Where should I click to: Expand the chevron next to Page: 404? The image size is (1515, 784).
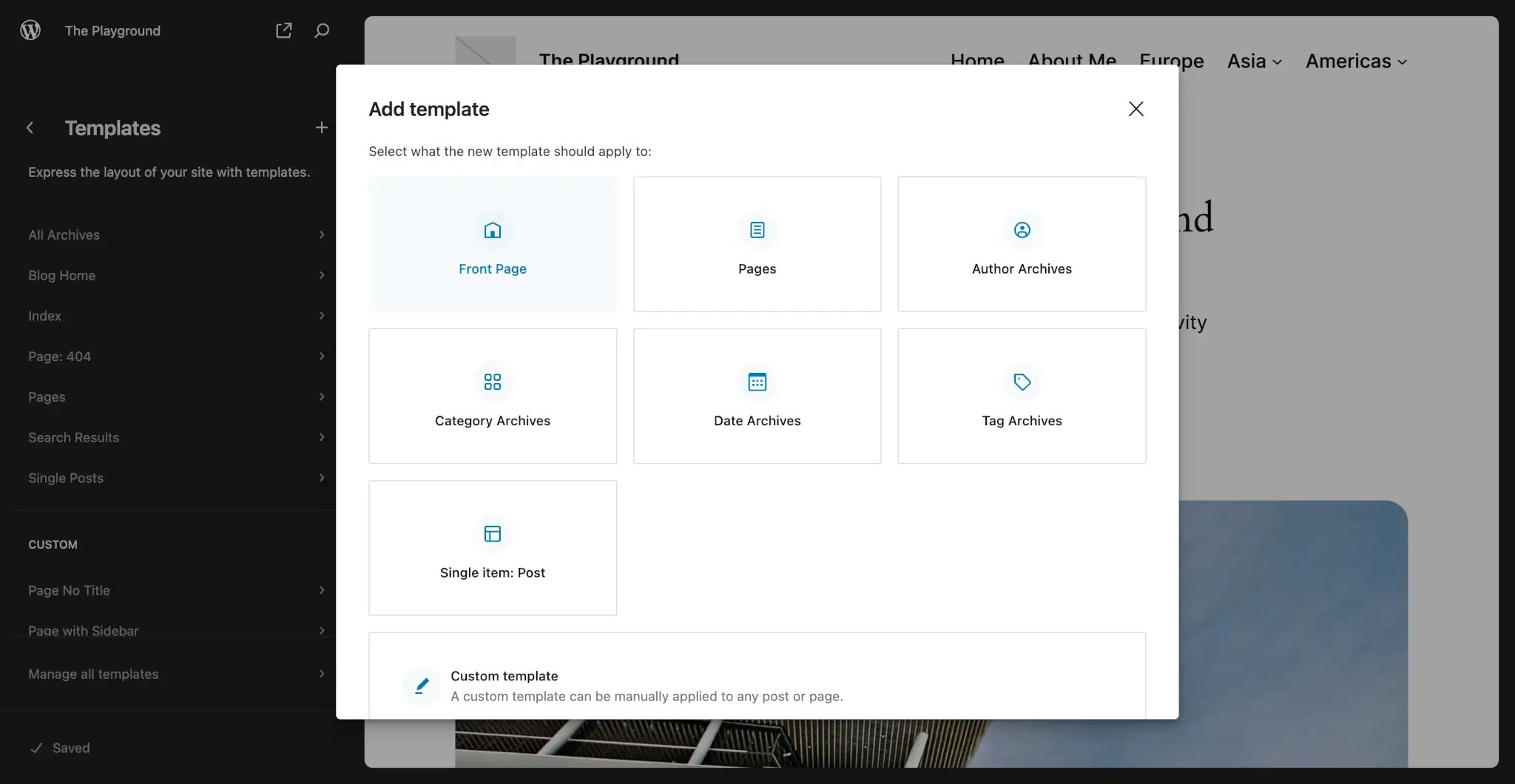[x=321, y=356]
